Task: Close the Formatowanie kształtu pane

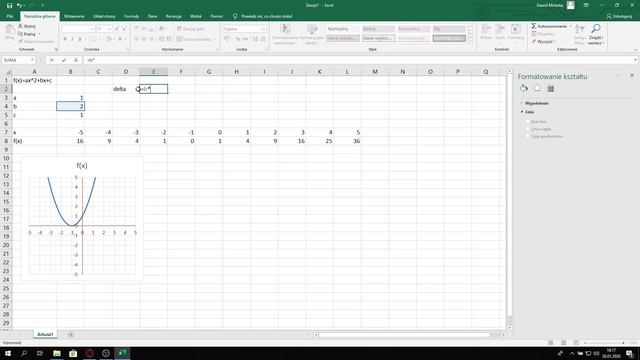Action: tap(632, 76)
